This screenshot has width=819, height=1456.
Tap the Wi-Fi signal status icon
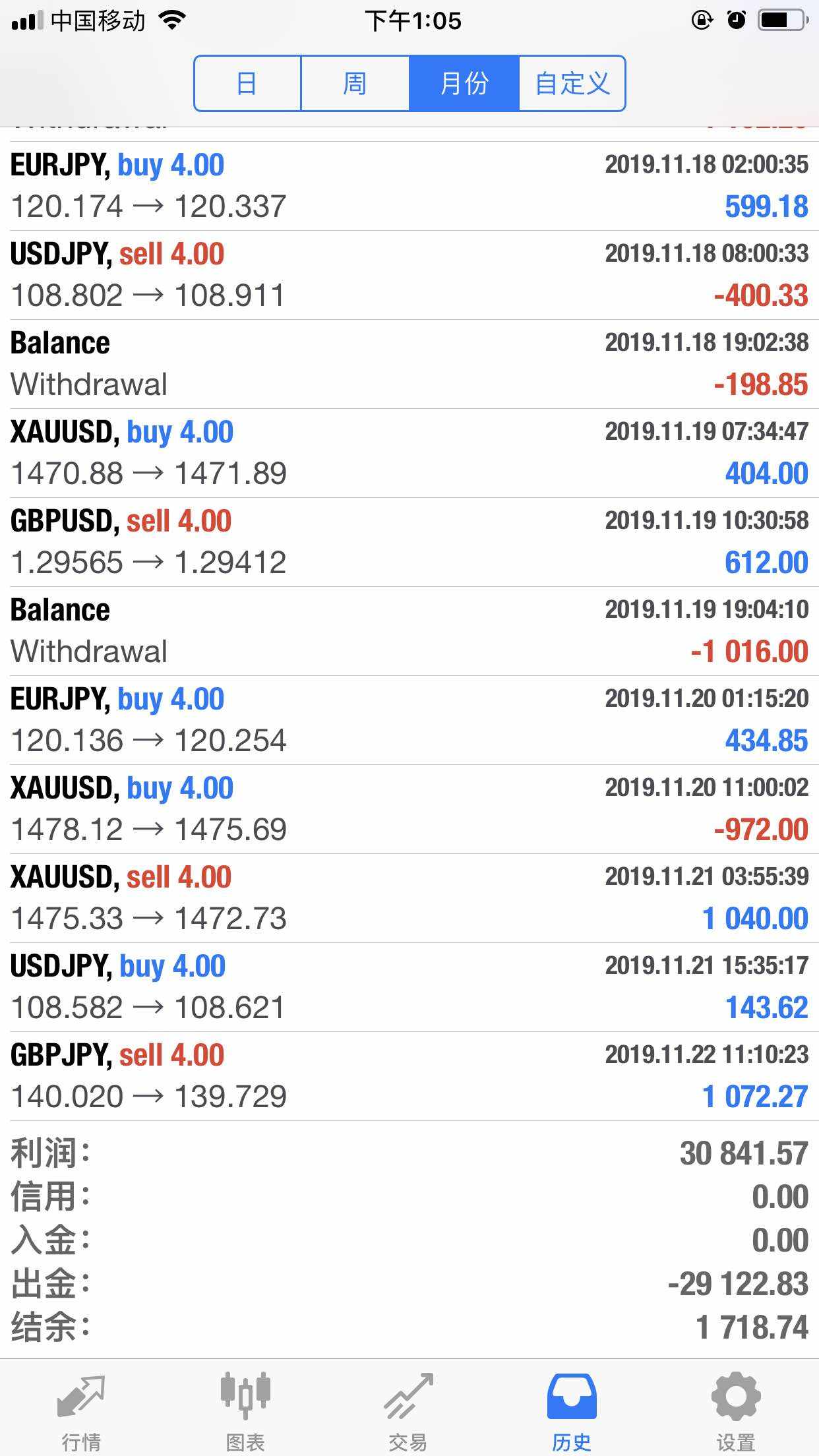(x=173, y=20)
